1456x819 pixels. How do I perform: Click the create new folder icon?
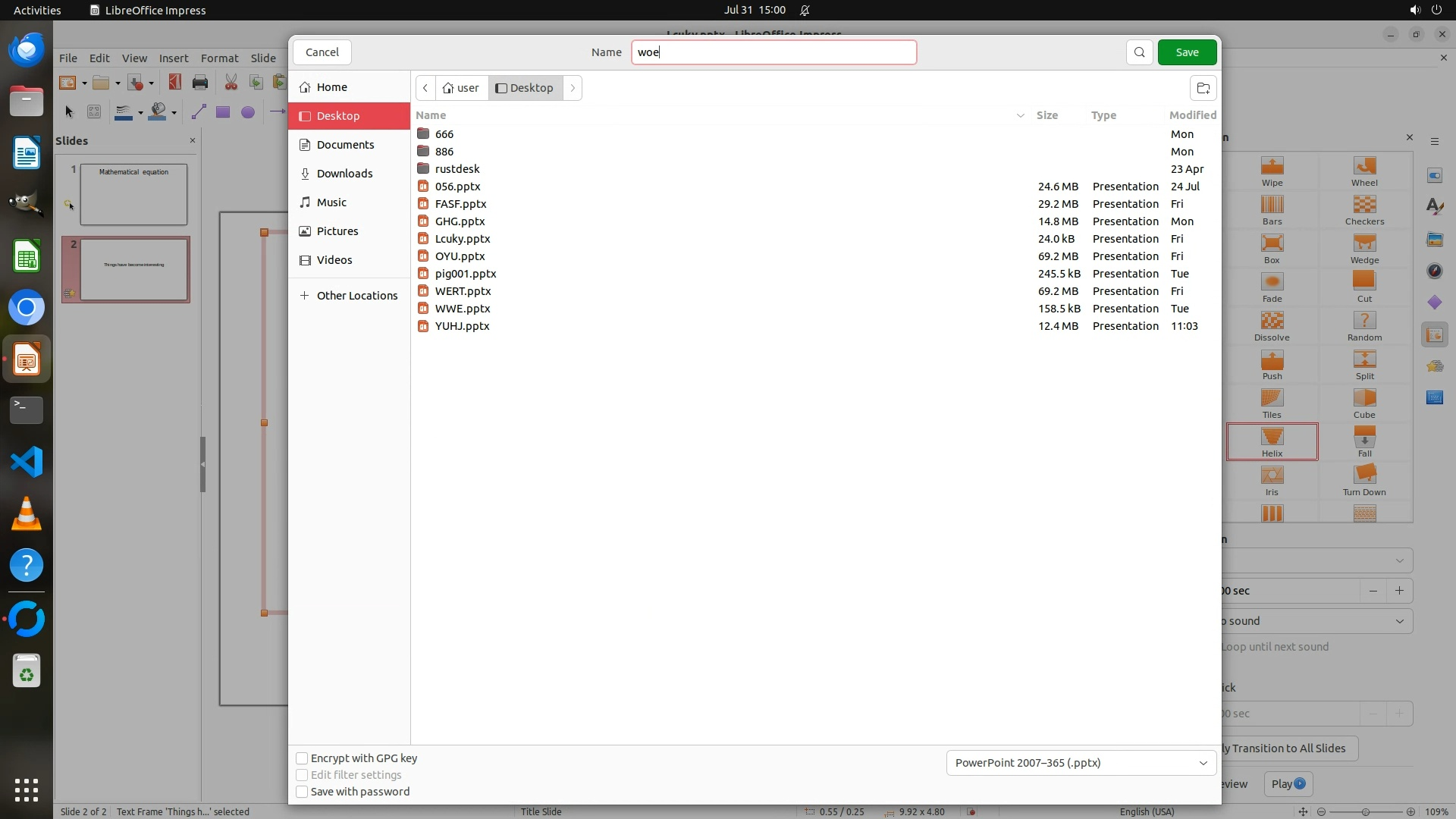(x=1203, y=88)
